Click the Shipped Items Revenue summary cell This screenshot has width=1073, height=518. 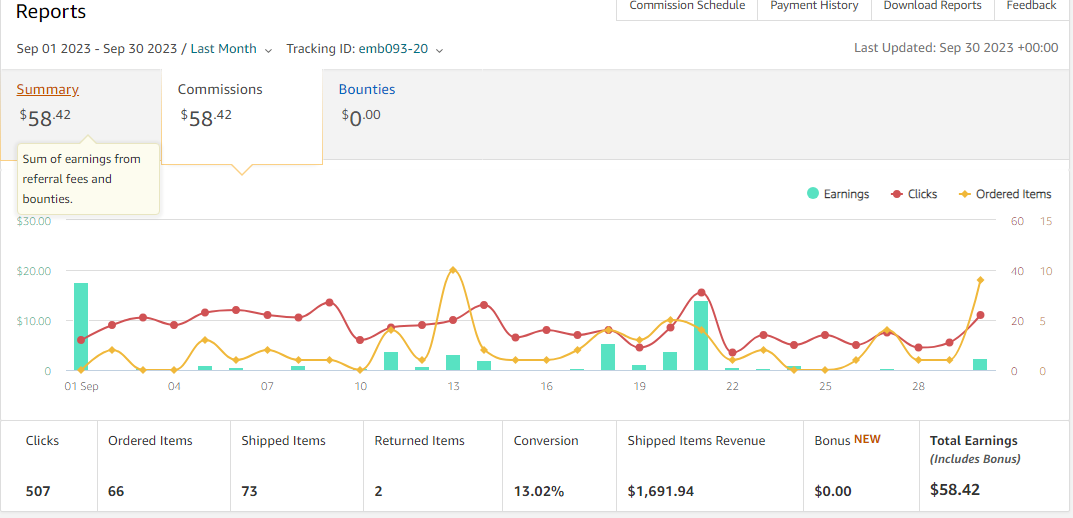pos(710,466)
